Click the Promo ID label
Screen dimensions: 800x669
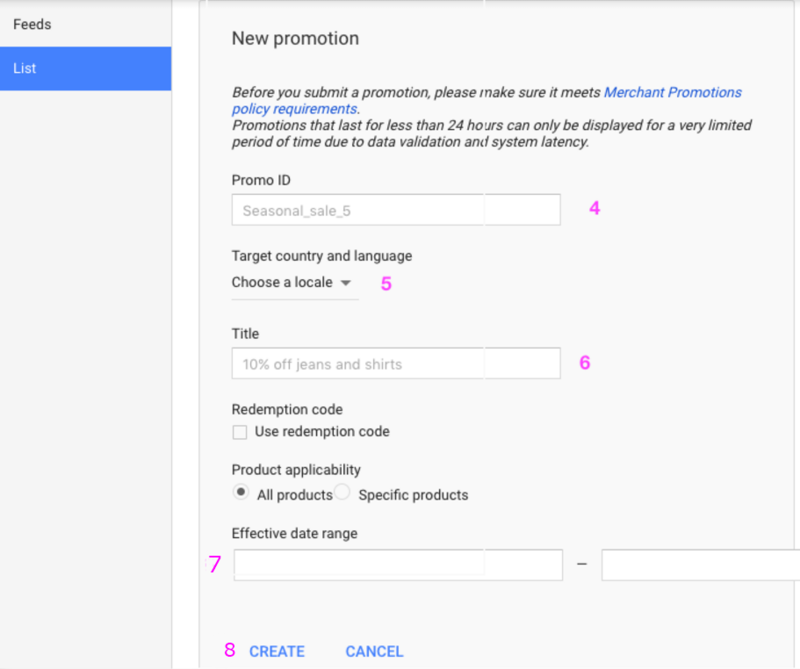point(261,180)
